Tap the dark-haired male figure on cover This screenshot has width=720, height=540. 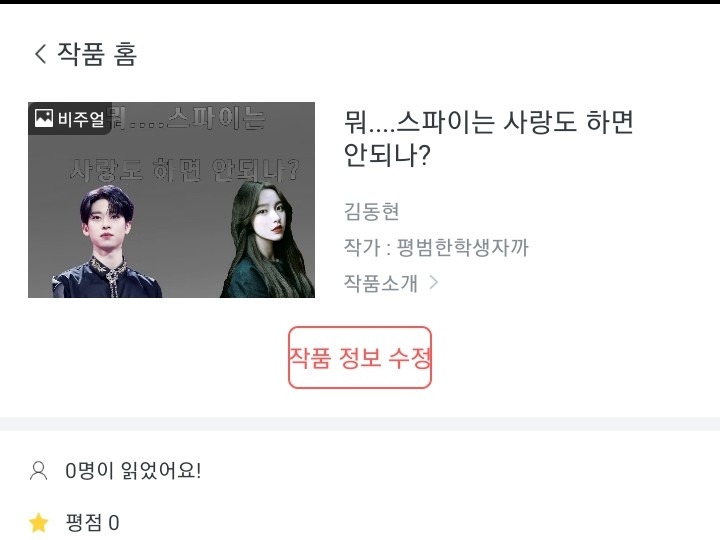pos(107,242)
